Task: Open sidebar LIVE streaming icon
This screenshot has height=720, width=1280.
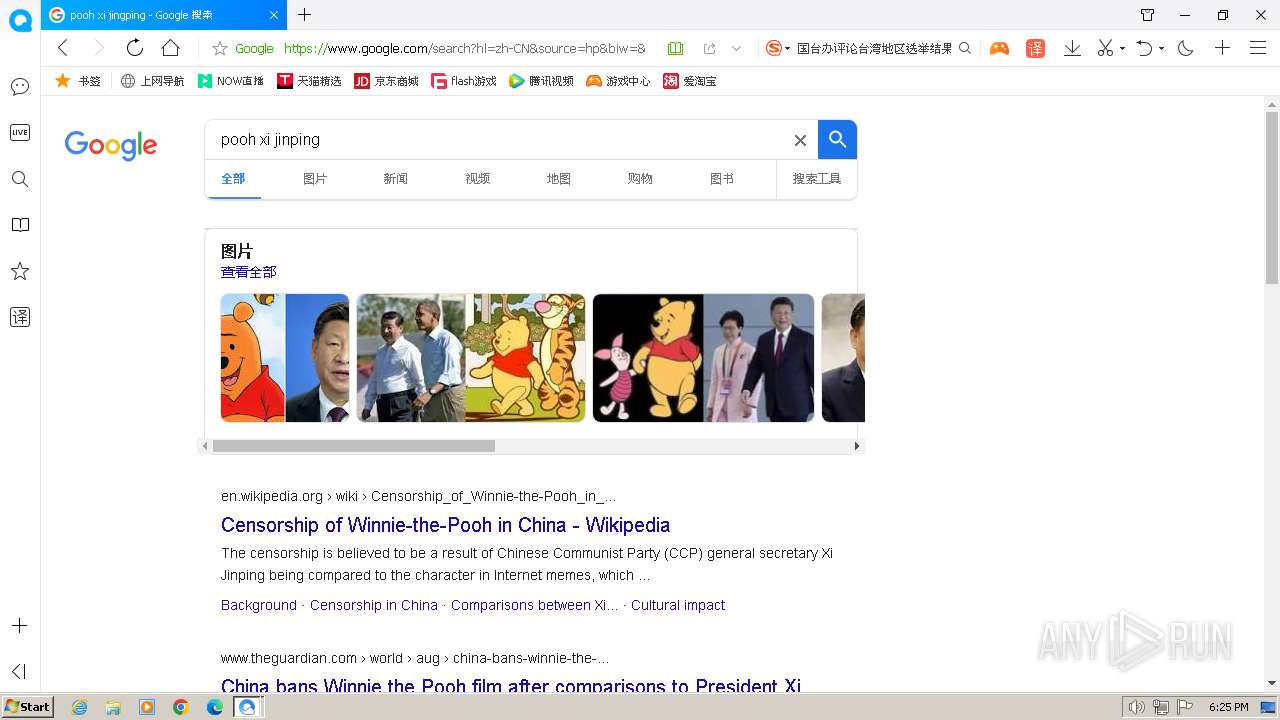Action: coord(20,132)
